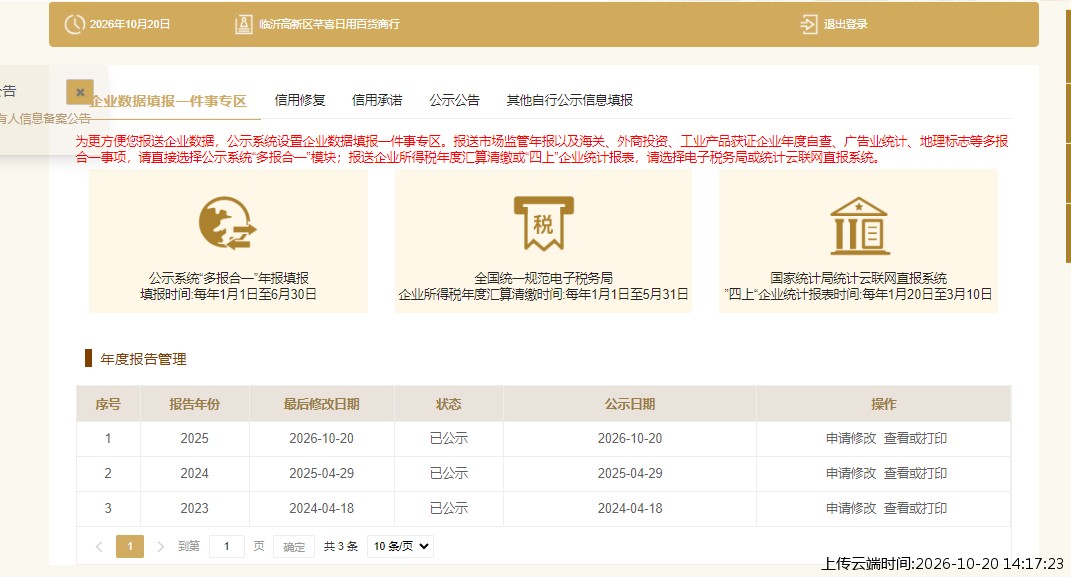This screenshot has height=577, width=1071.
Task: Click the 公示日期 column header
Action: [x=630, y=404]
